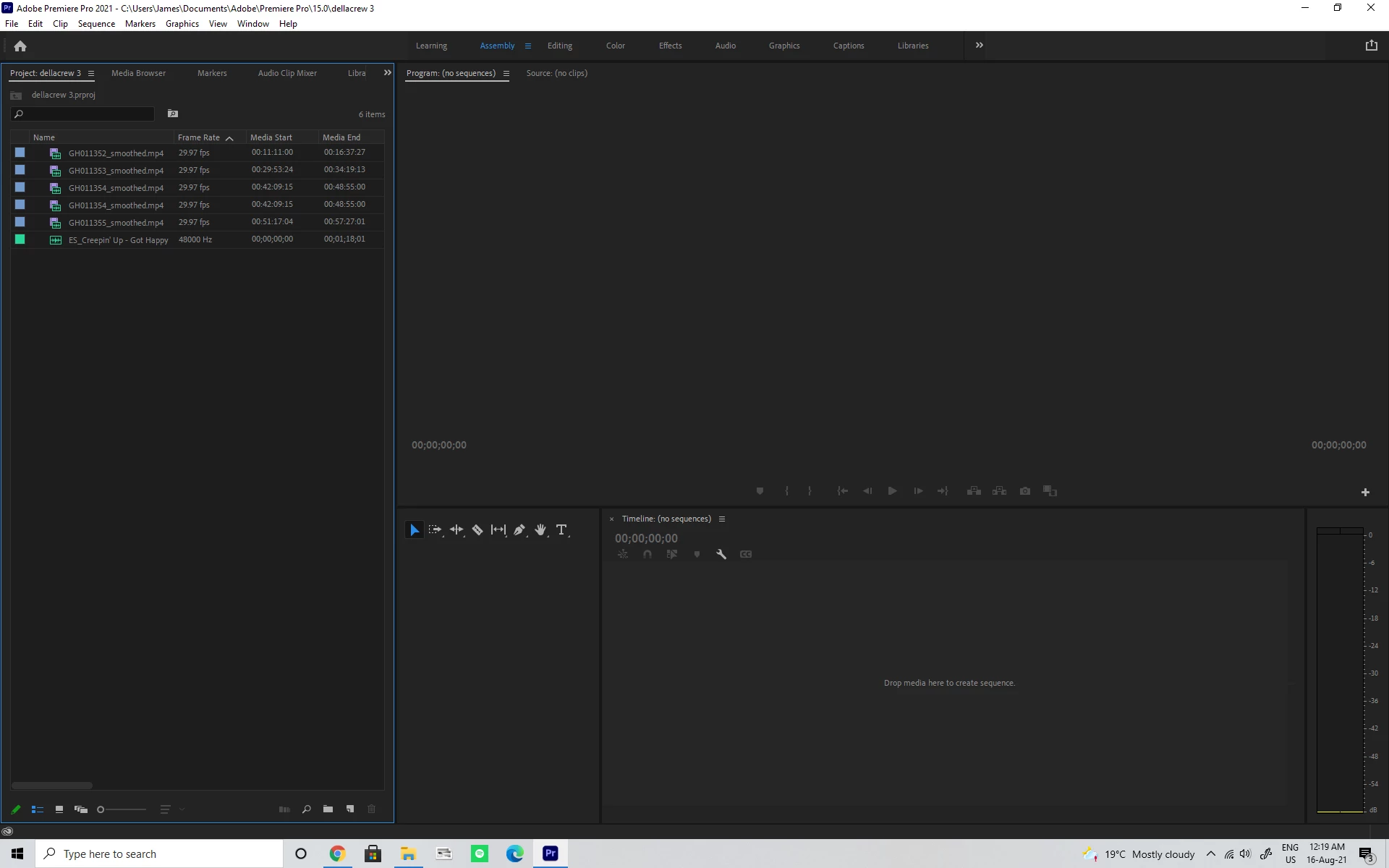
Task: Show more workspaces via double chevron
Action: (980, 46)
